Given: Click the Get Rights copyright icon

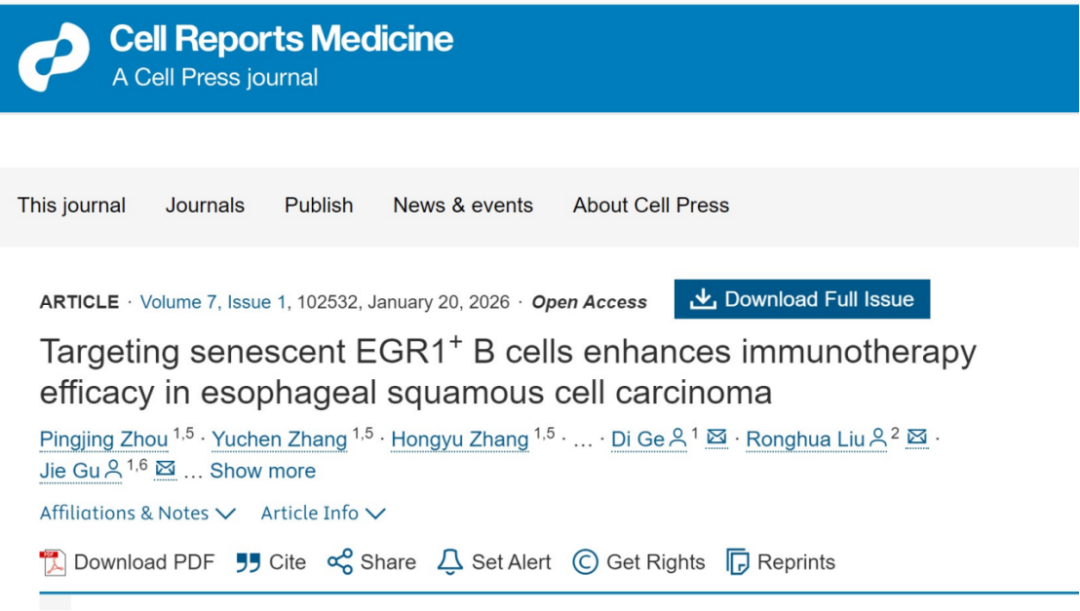Looking at the screenshot, I should click(x=585, y=563).
